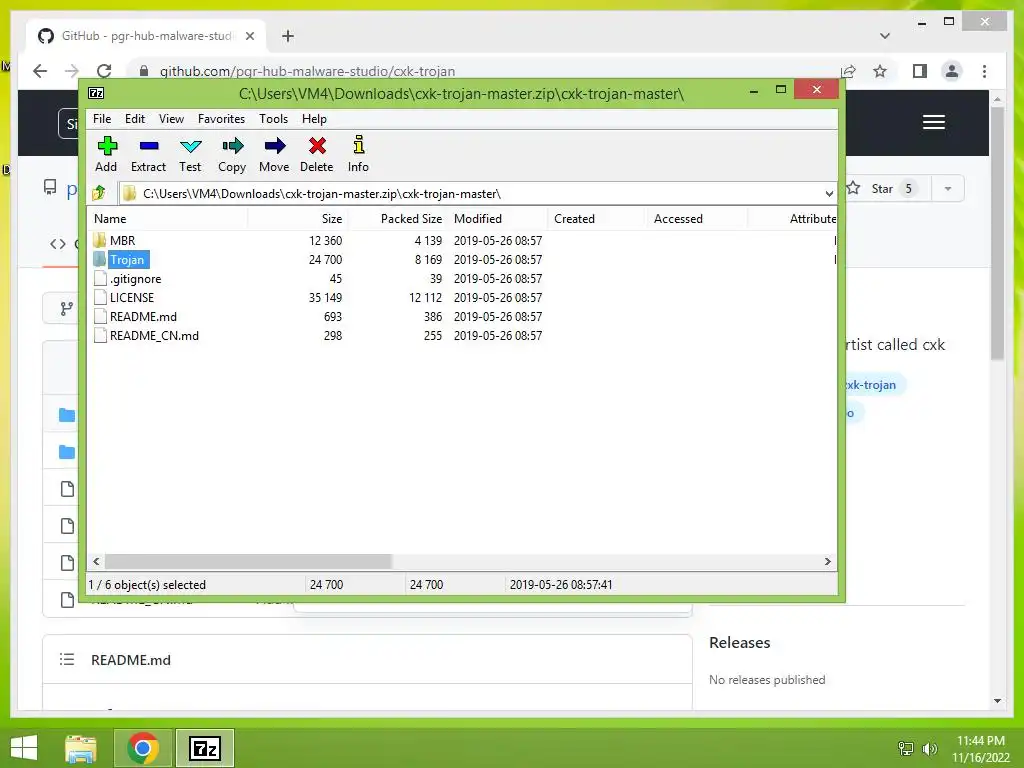Click the README.md heading on GitHub page
Image resolution: width=1024 pixels, height=768 pixels.
click(x=131, y=660)
